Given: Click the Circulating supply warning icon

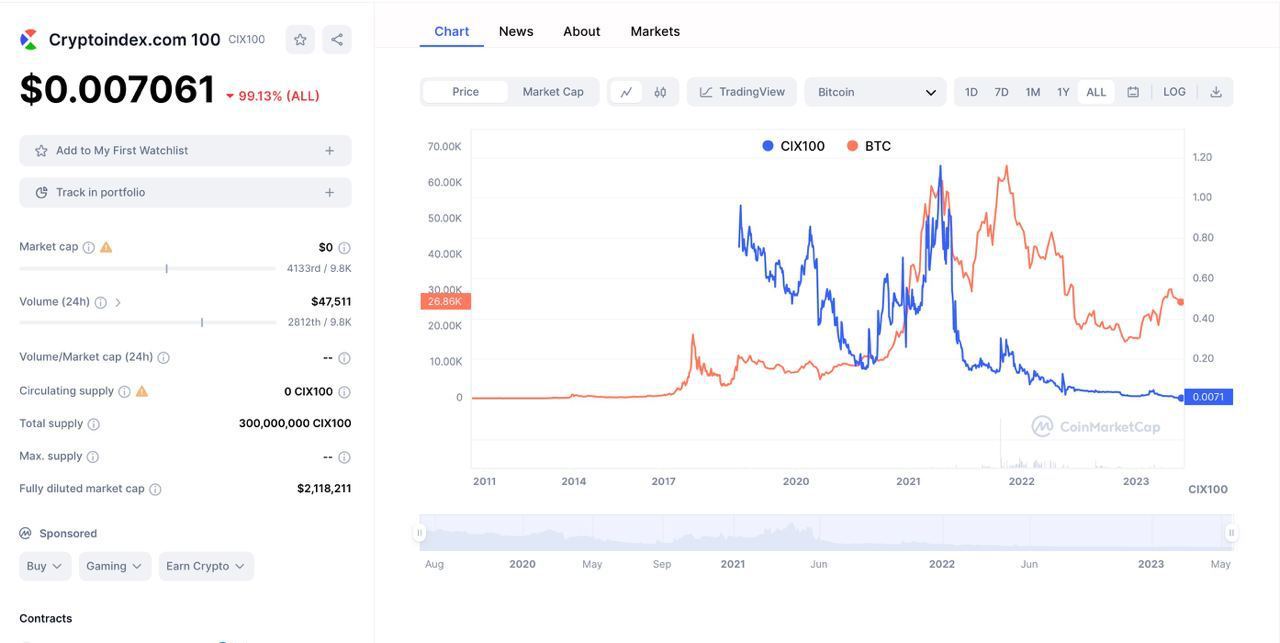Looking at the screenshot, I should coord(142,391).
